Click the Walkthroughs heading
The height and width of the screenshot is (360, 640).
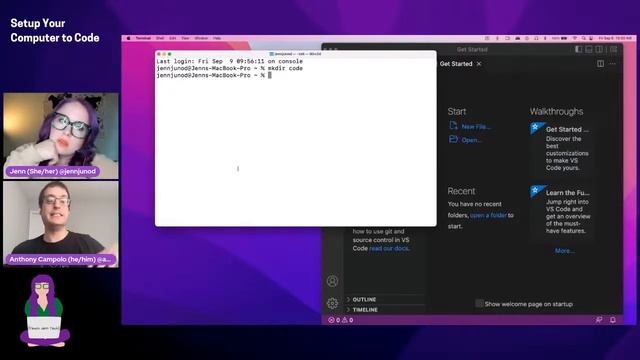[x=556, y=111]
